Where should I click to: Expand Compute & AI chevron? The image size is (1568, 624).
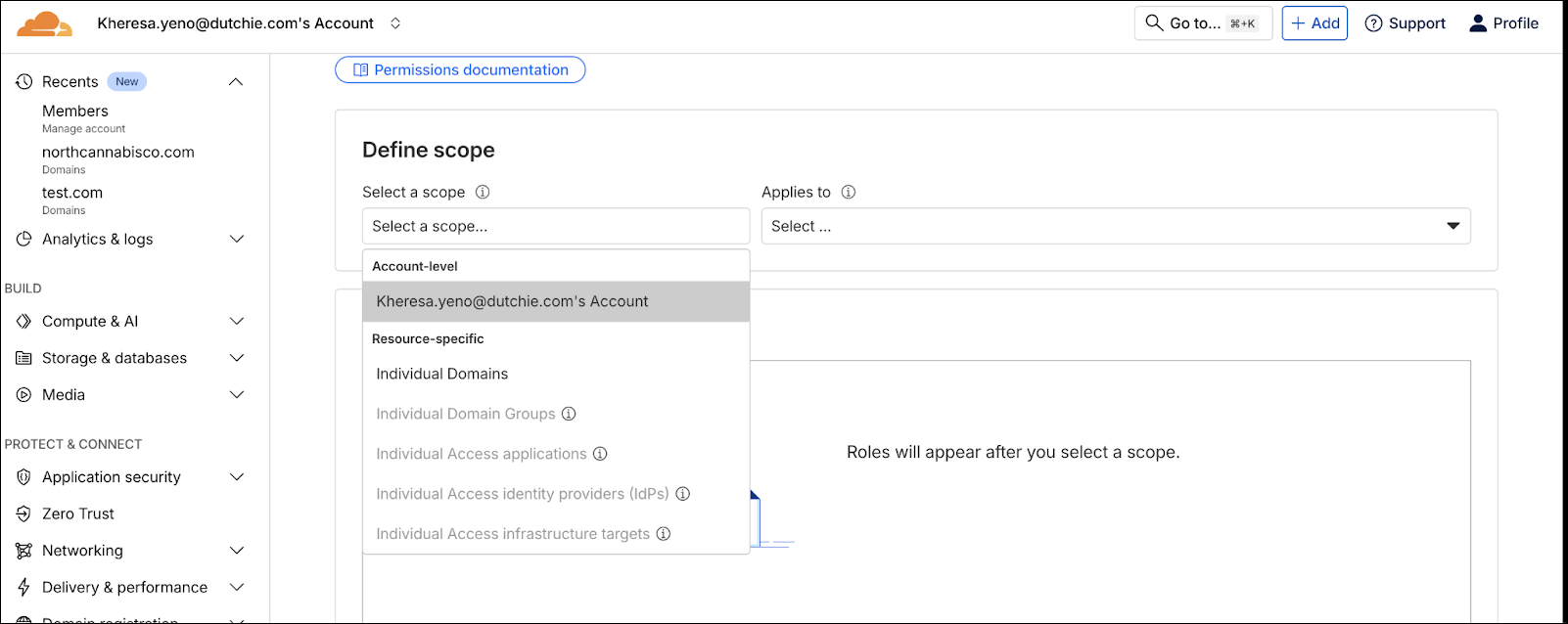point(236,321)
